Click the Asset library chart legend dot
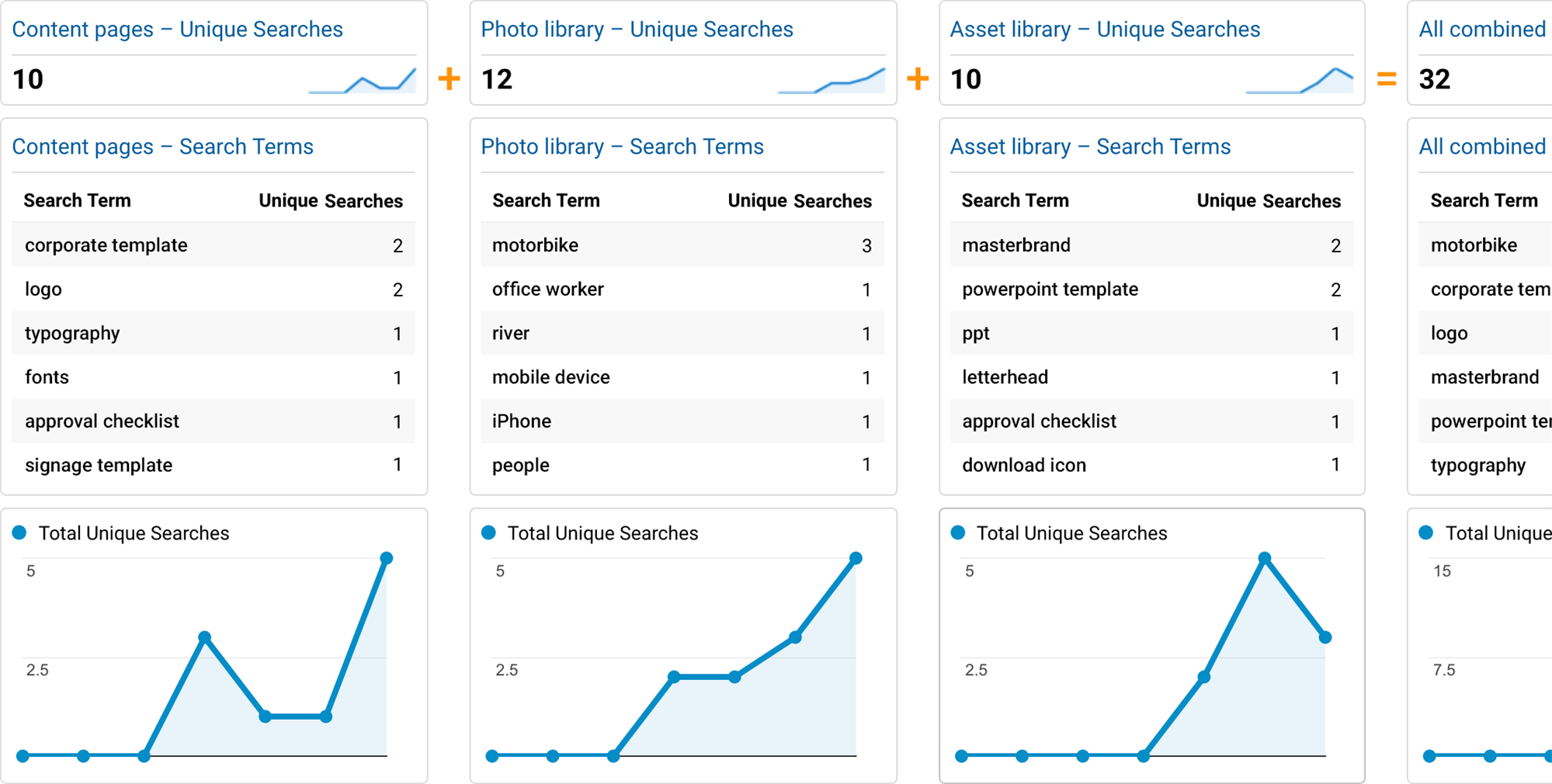The image size is (1552, 784). 958,532
